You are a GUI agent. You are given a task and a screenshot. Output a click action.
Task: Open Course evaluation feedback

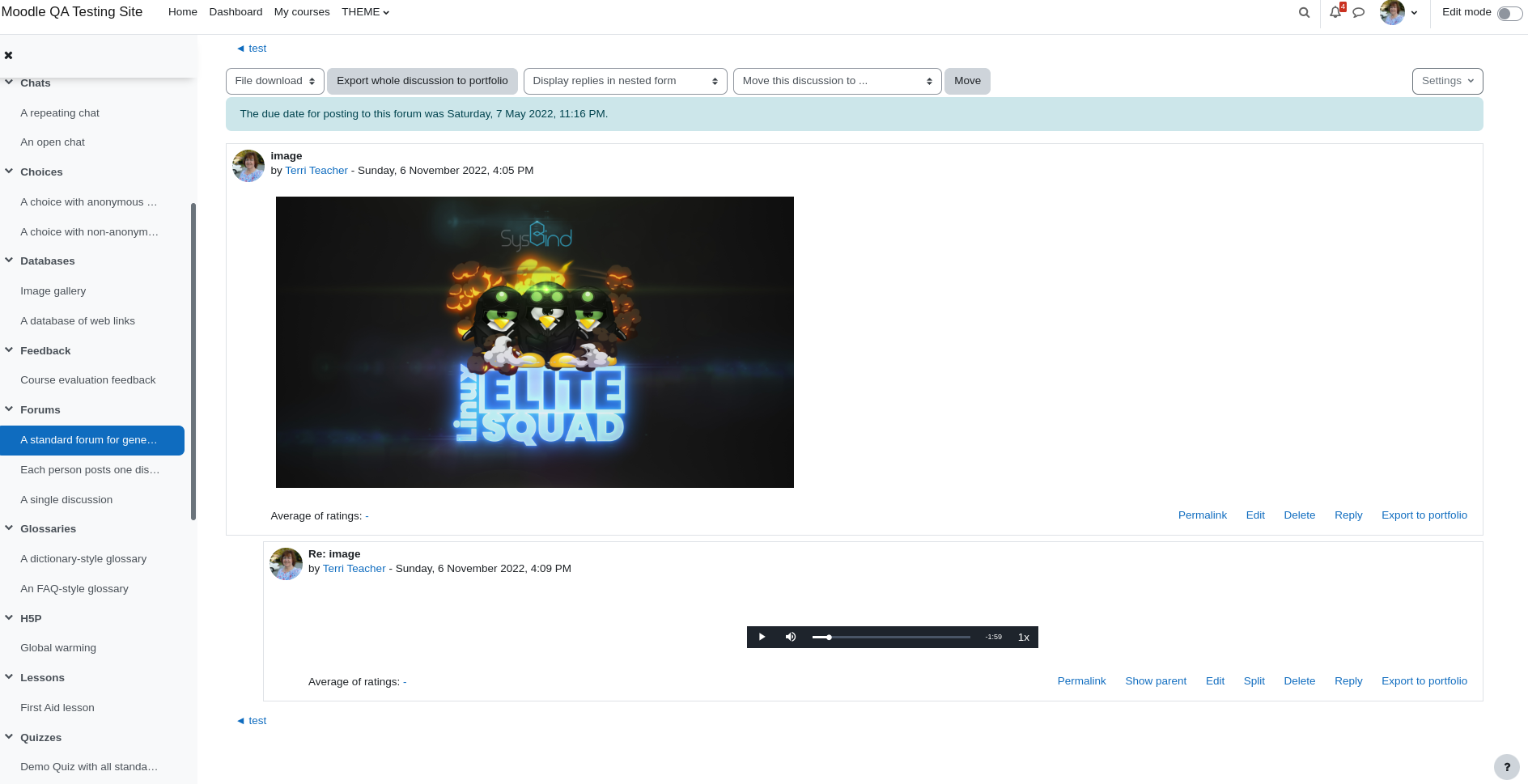click(88, 380)
